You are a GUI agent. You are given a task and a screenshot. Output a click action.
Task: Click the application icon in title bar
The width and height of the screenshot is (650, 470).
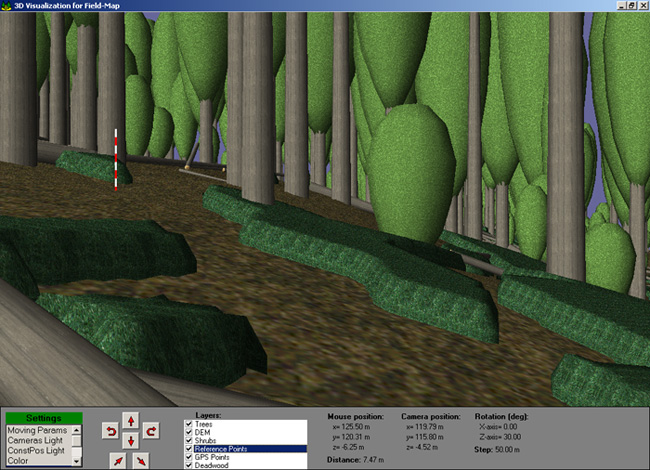6,5
